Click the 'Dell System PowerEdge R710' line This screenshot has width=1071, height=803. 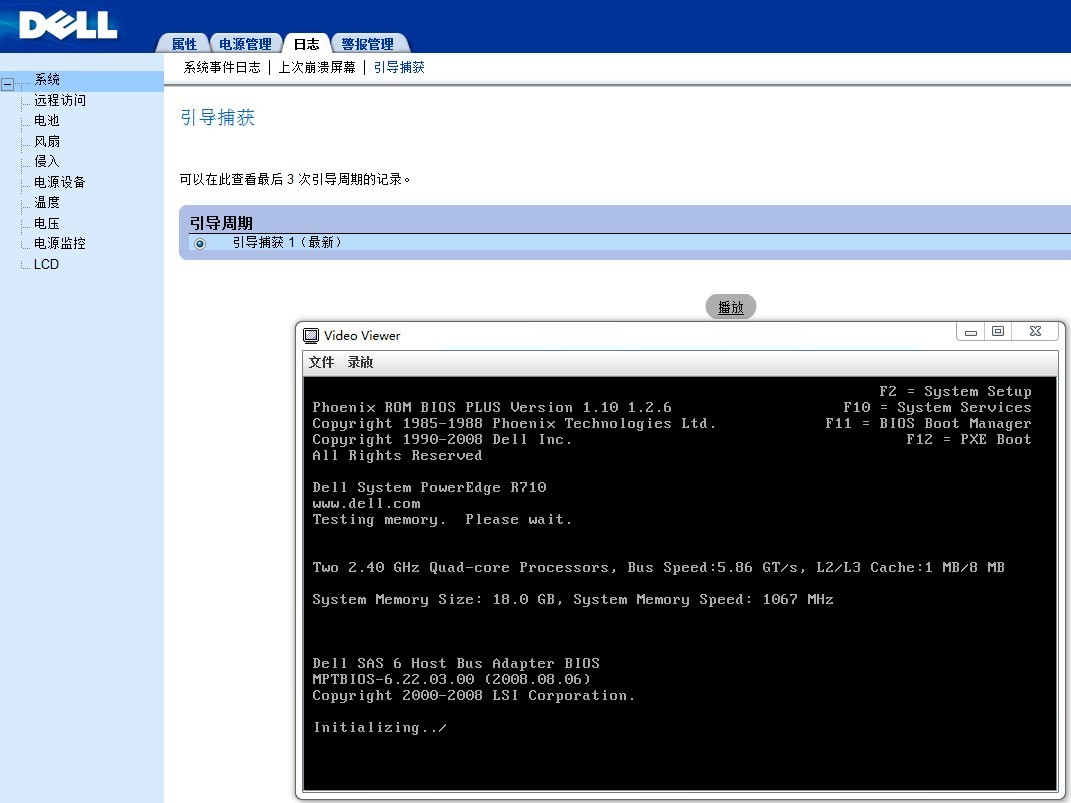coord(430,488)
